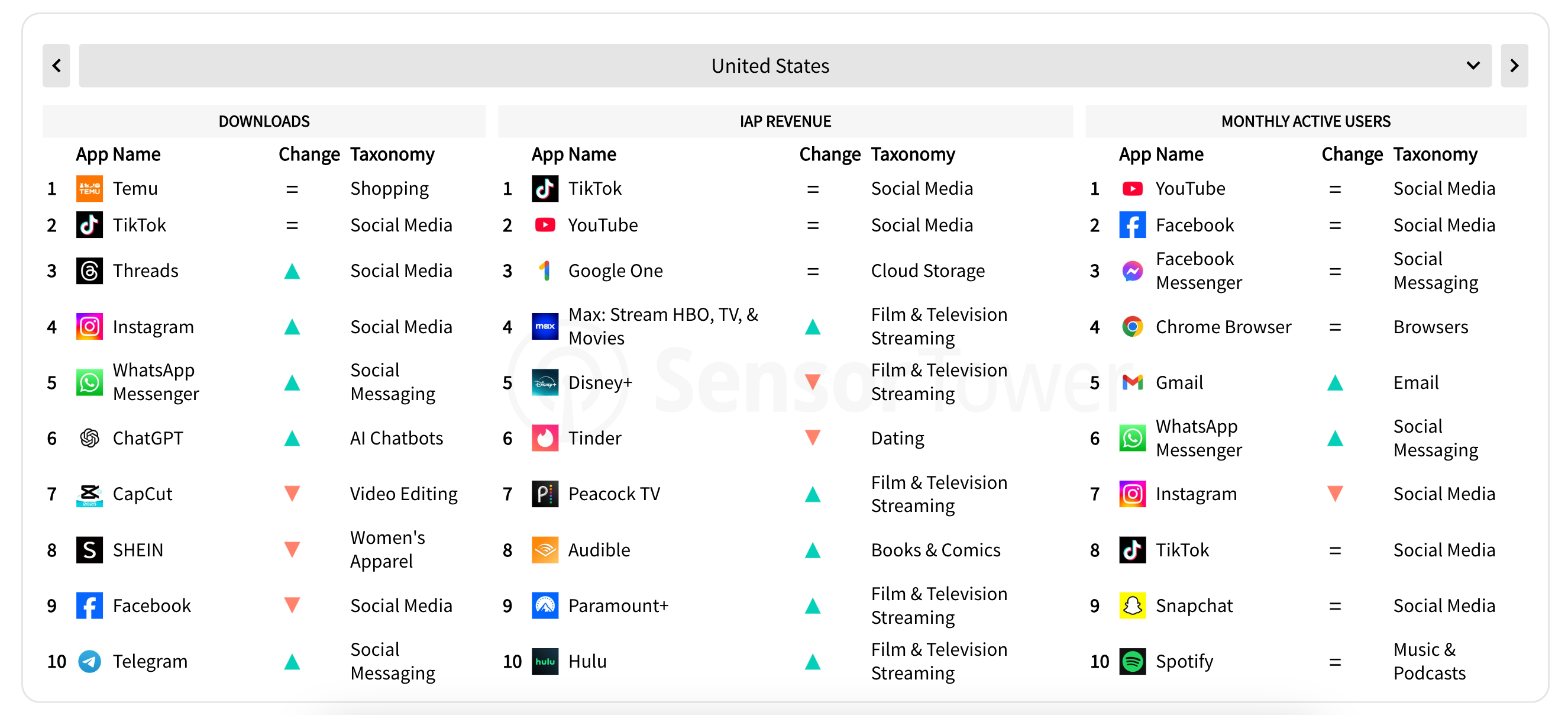Click the CapCut app icon
This screenshot has width=1568, height=715.
(89, 494)
